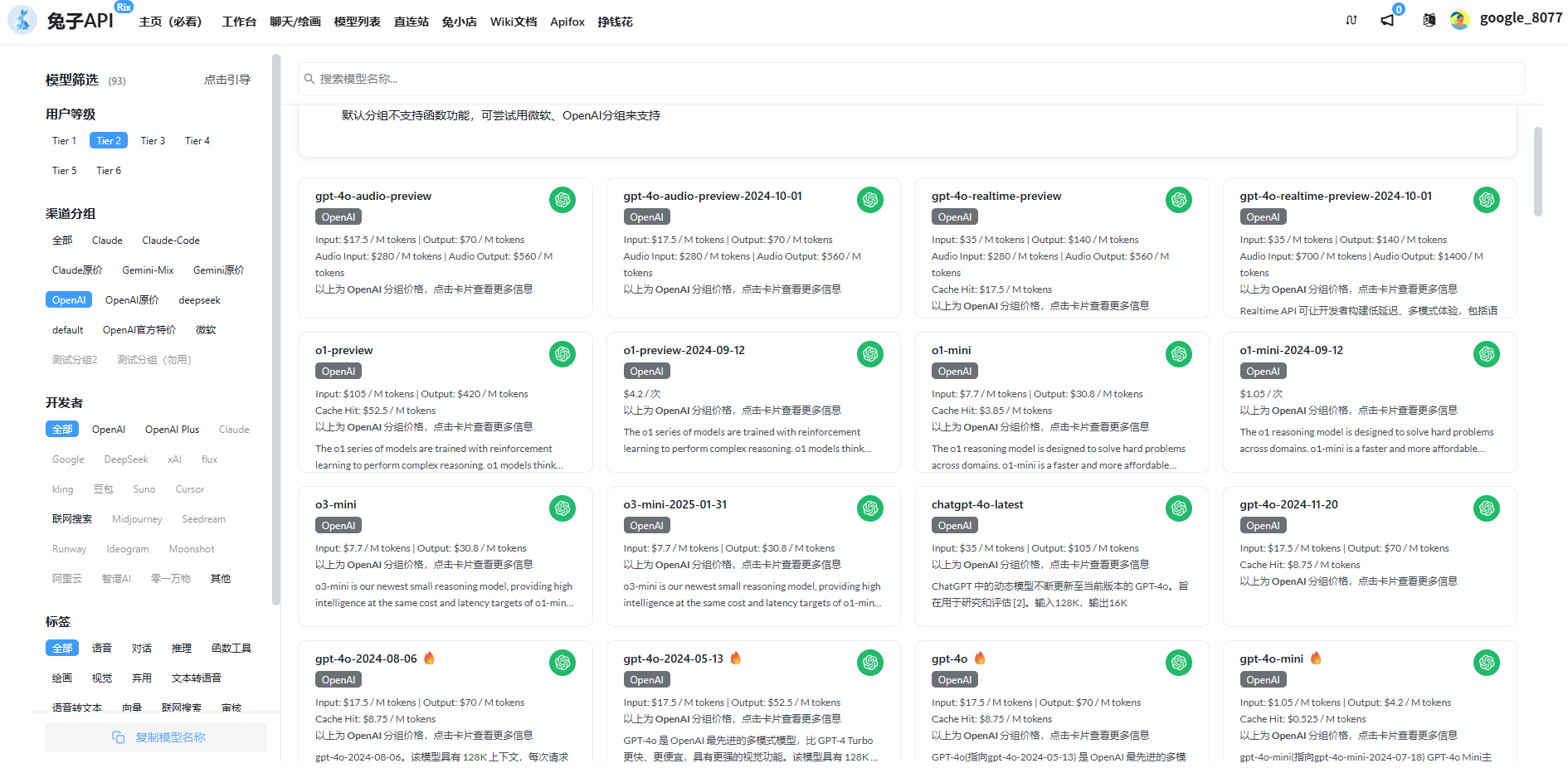The height and width of the screenshot is (768, 1568).
Task: Click OpenAI logo on o1-mini card
Action: click(x=1179, y=354)
